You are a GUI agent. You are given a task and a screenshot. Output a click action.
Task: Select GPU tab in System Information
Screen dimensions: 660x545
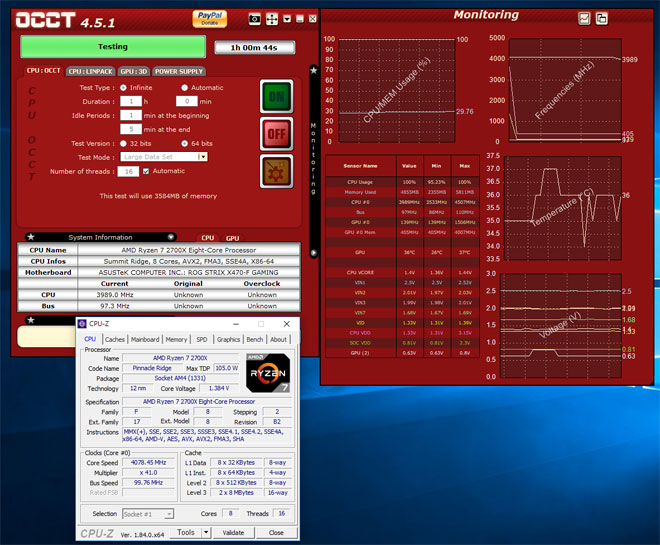[x=232, y=238]
